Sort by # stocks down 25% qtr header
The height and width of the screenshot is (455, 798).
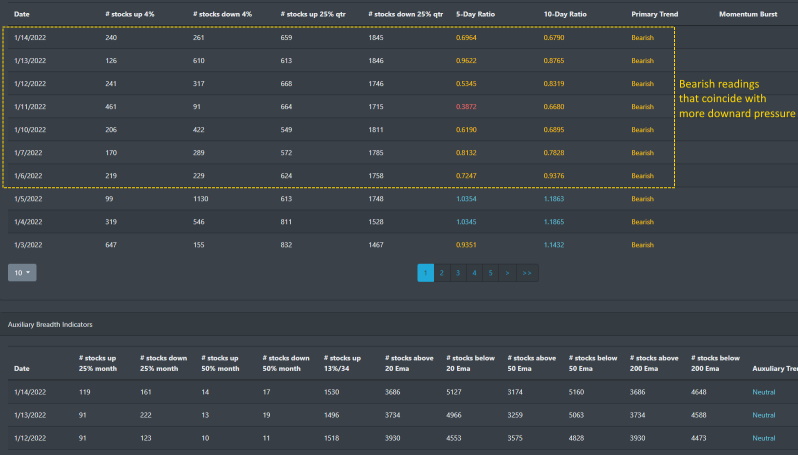(406, 14)
